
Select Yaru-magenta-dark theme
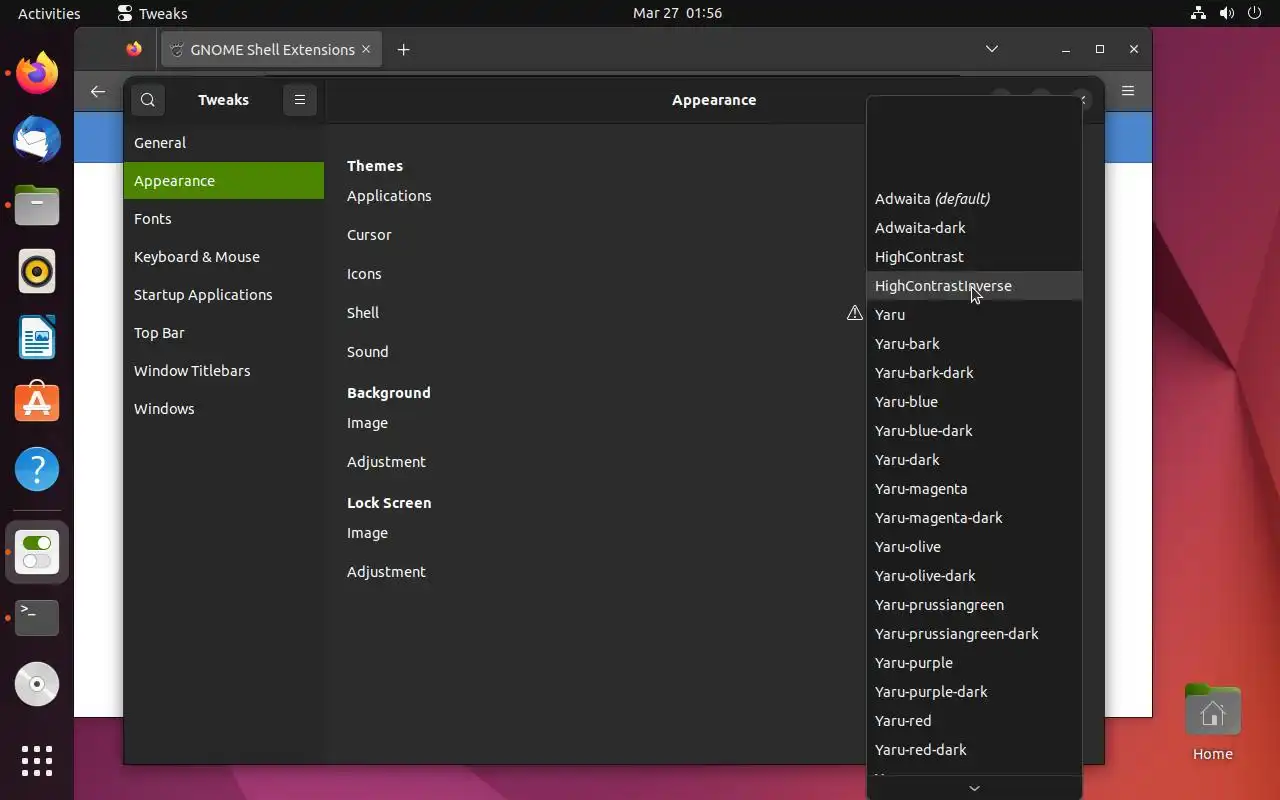974,518
